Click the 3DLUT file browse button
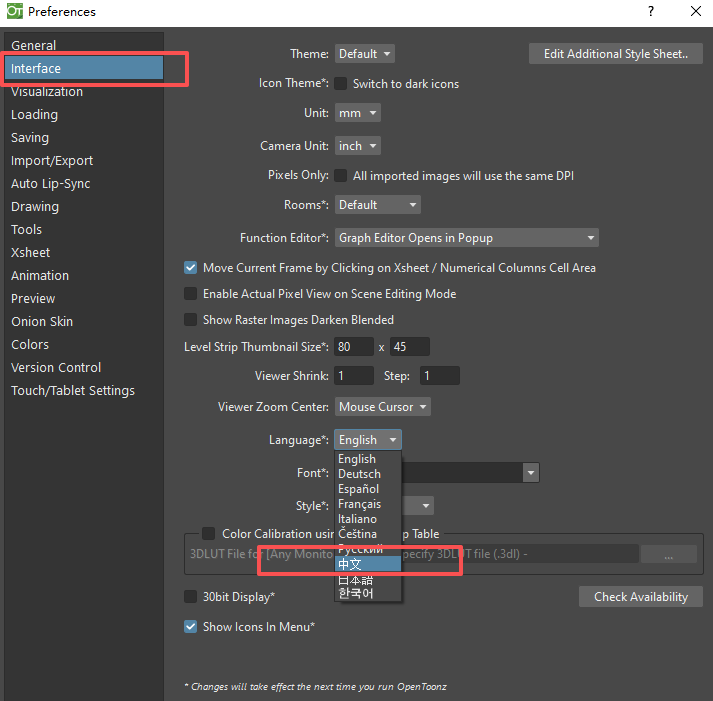This screenshot has width=713, height=701. click(x=668, y=554)
